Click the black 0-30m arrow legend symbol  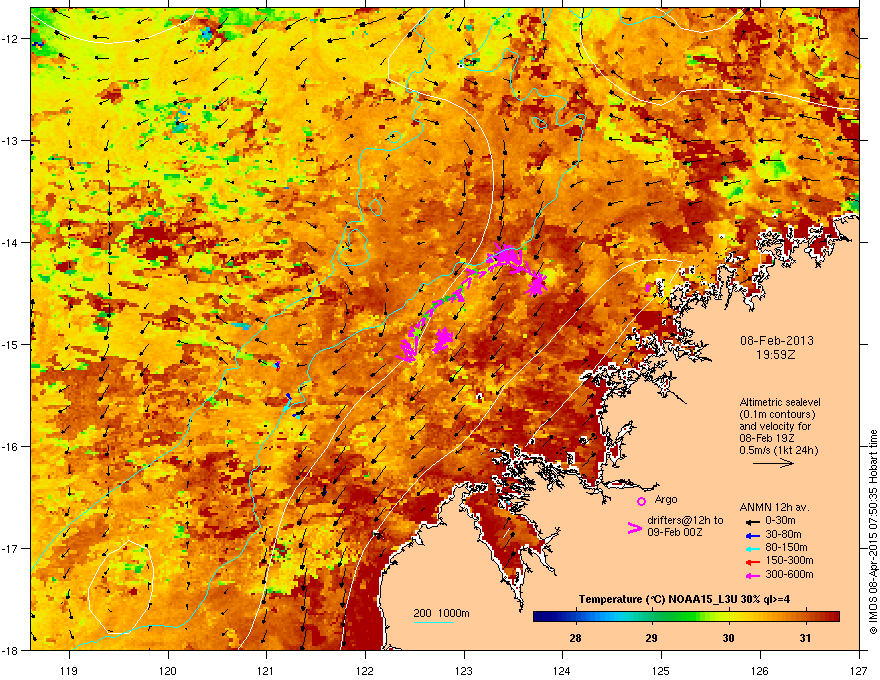(x=753, y=521)
